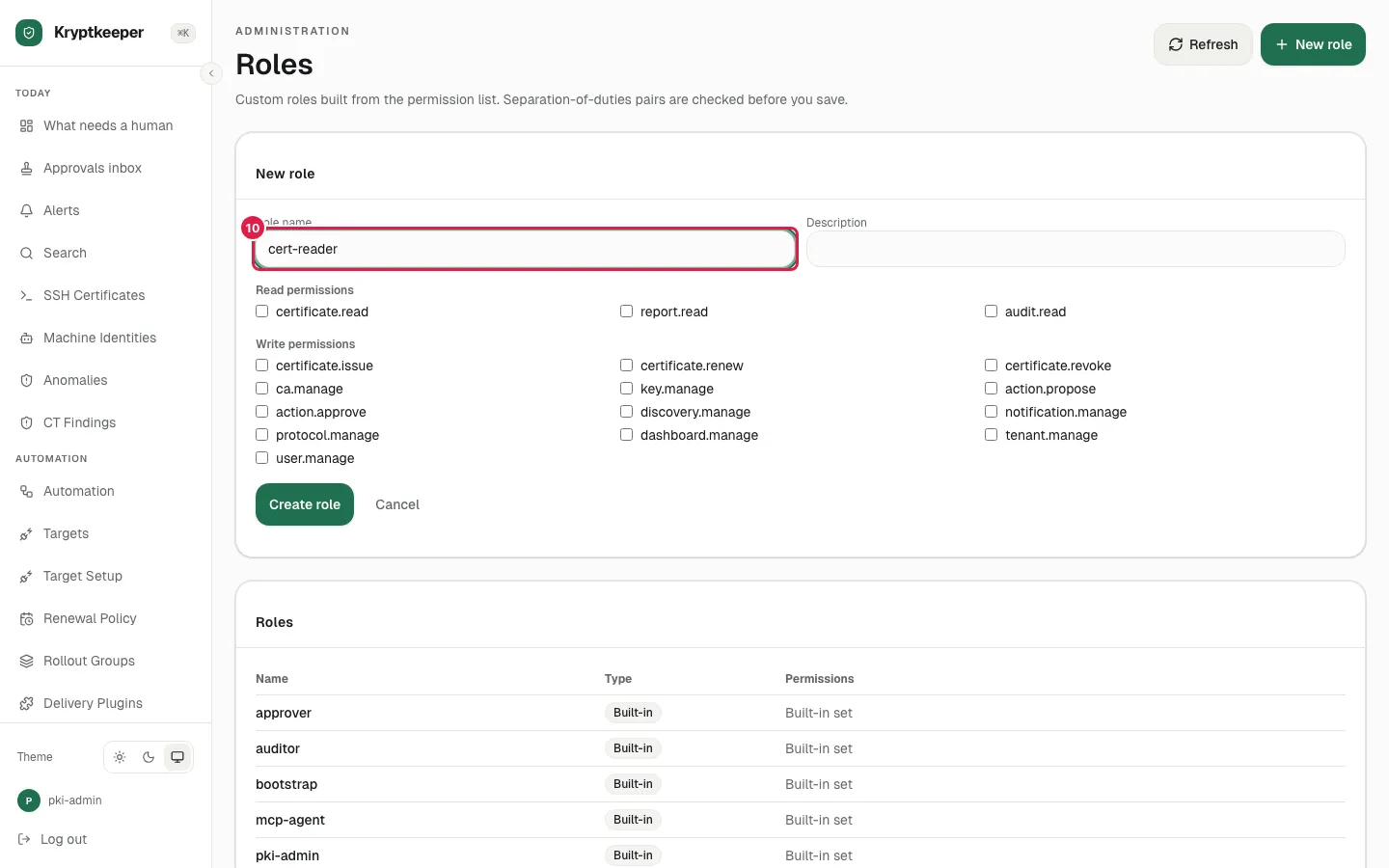Click the Search magnifier icon in sidebar
The image size is (1389, 868).
pos(26,254)
